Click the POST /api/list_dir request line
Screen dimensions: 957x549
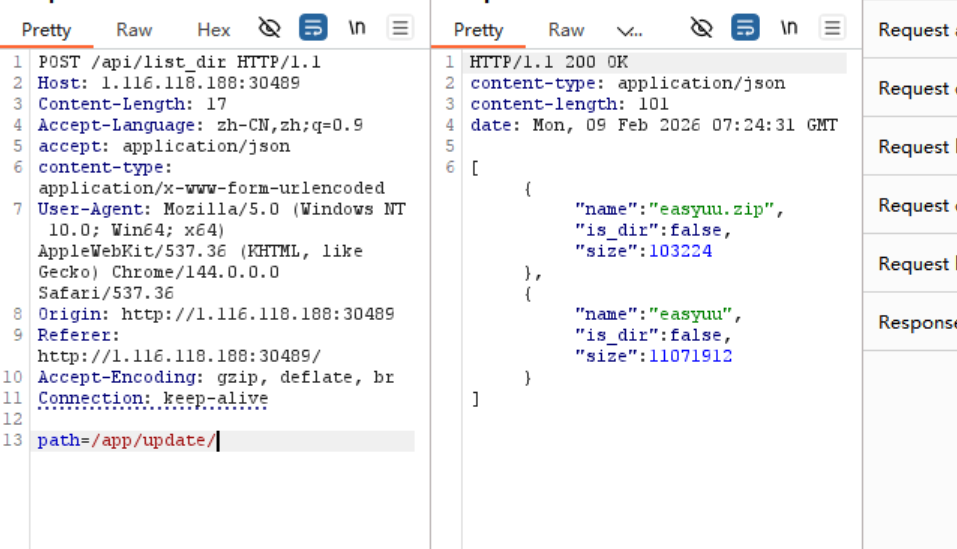click(x=179, y=62)
